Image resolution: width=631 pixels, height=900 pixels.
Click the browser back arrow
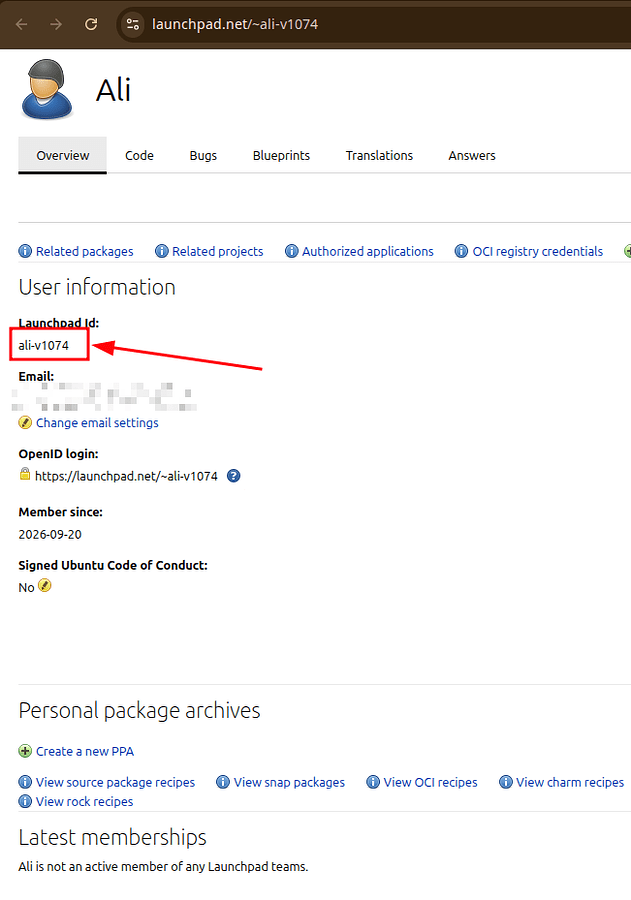22,24
